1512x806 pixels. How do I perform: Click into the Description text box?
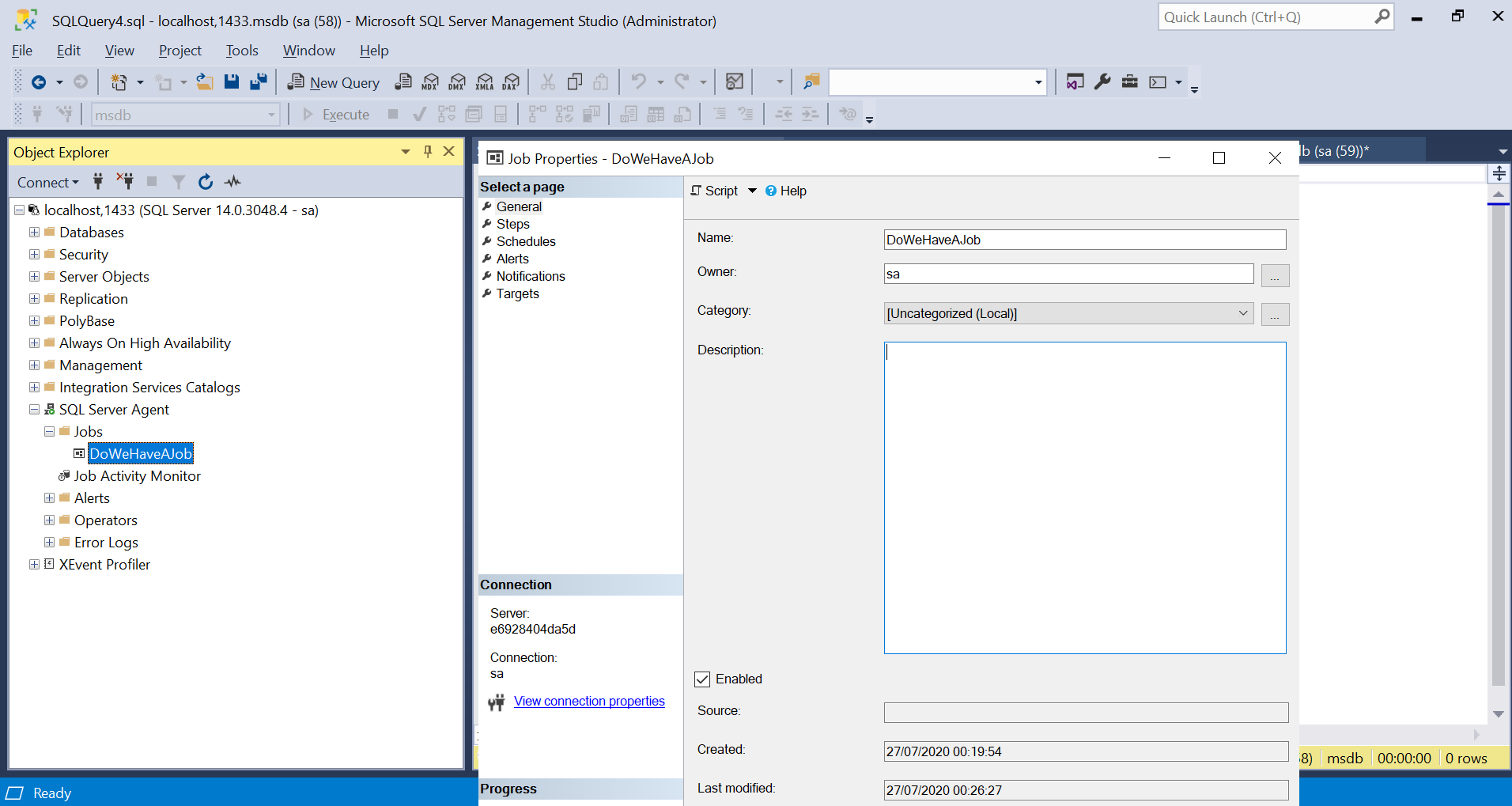pos(1084,498)
